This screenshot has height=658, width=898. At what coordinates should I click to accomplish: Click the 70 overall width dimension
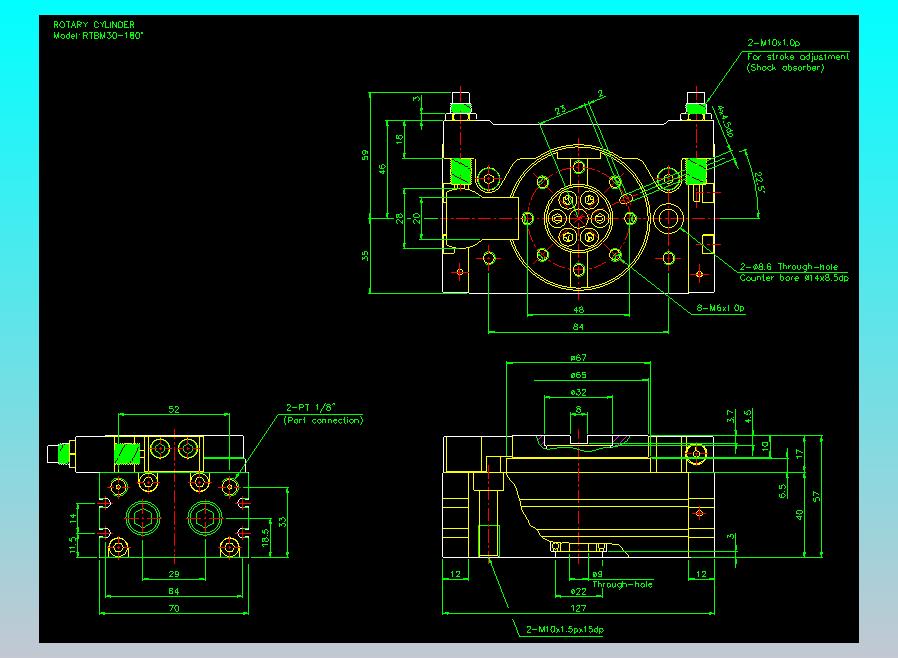click(x=174, y=608)
